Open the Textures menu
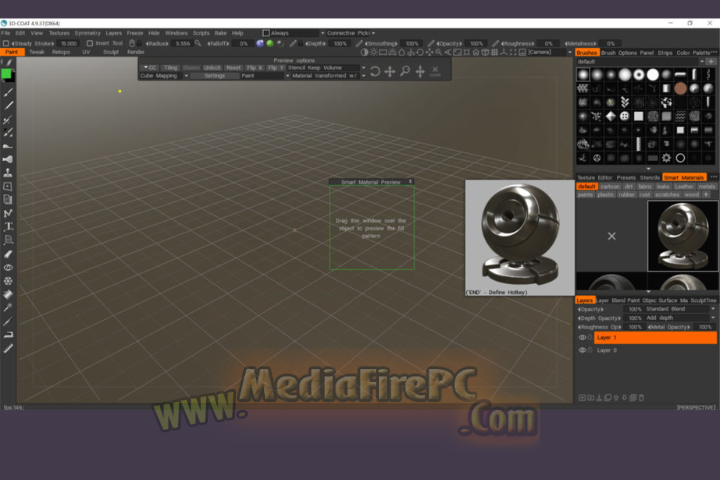 (x=59, y=33)
